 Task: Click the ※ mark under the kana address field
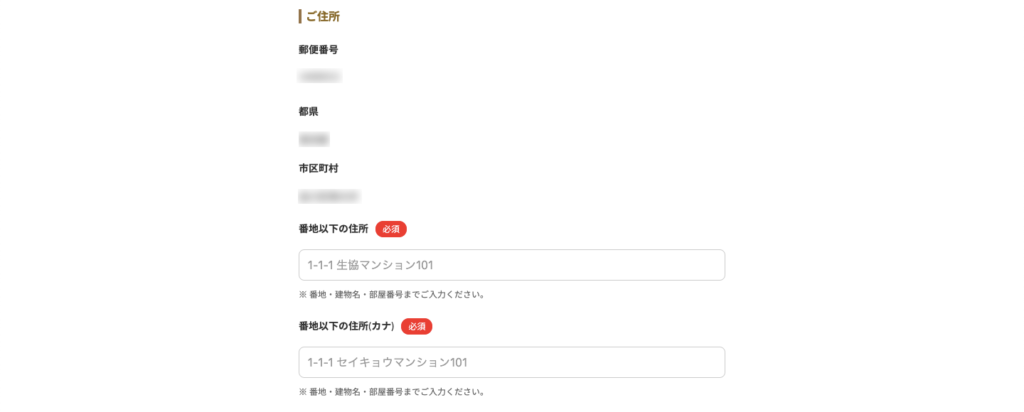tap(303, 392)
